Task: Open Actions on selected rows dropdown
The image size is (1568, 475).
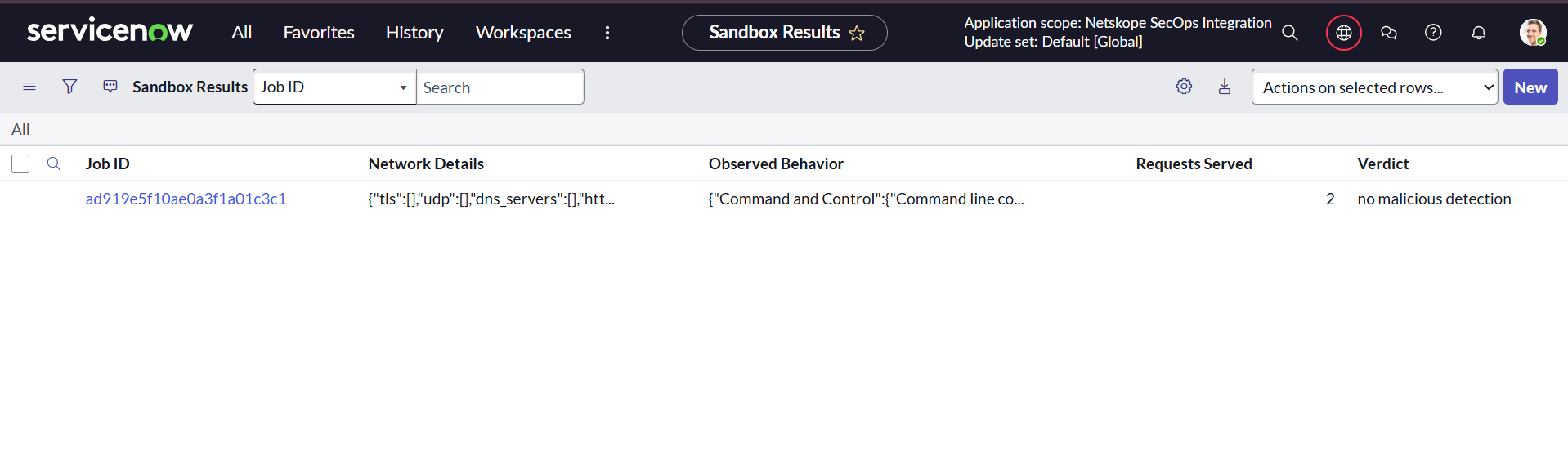Action: [1374, 87]
